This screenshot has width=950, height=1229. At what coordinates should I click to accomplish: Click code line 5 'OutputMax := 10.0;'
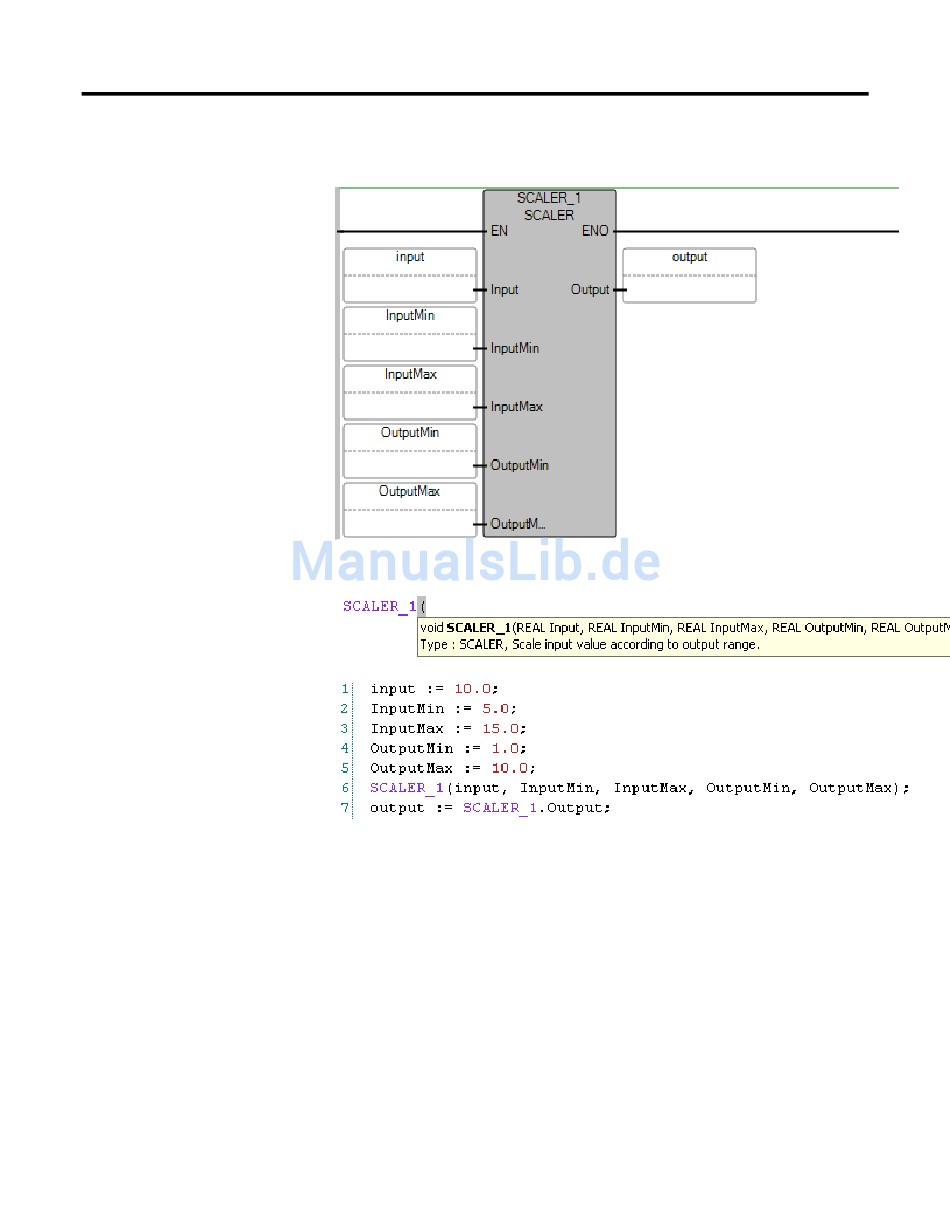coord(453,768)
